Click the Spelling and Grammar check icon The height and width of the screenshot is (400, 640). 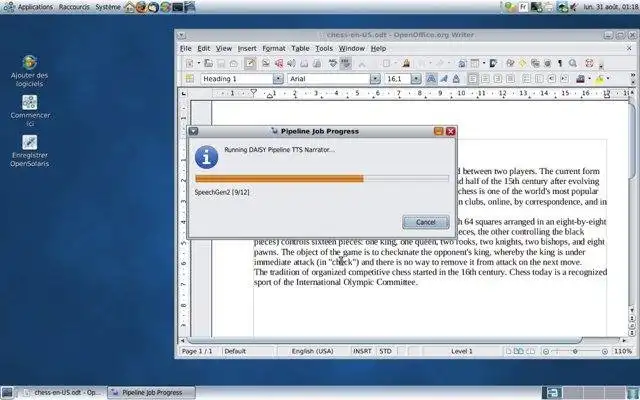click(x=333, y=63)
